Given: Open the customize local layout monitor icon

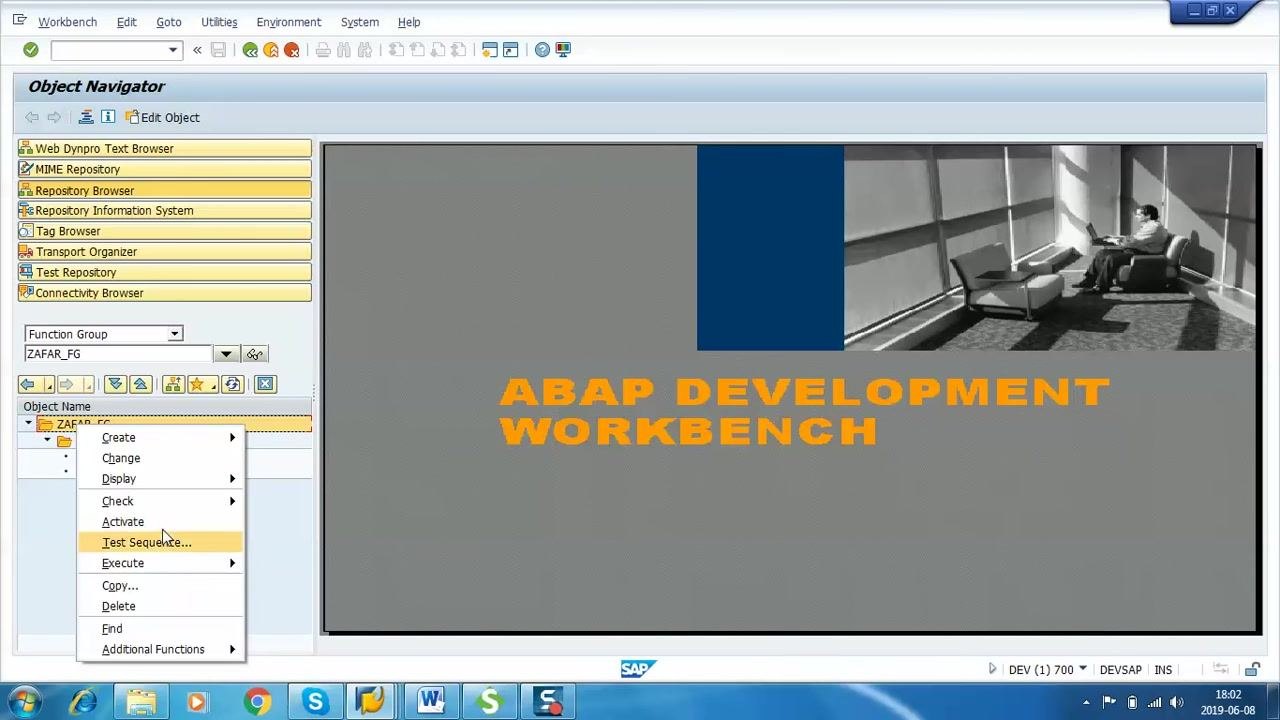Looking at the screenshot, I should (x=563, y=50).
